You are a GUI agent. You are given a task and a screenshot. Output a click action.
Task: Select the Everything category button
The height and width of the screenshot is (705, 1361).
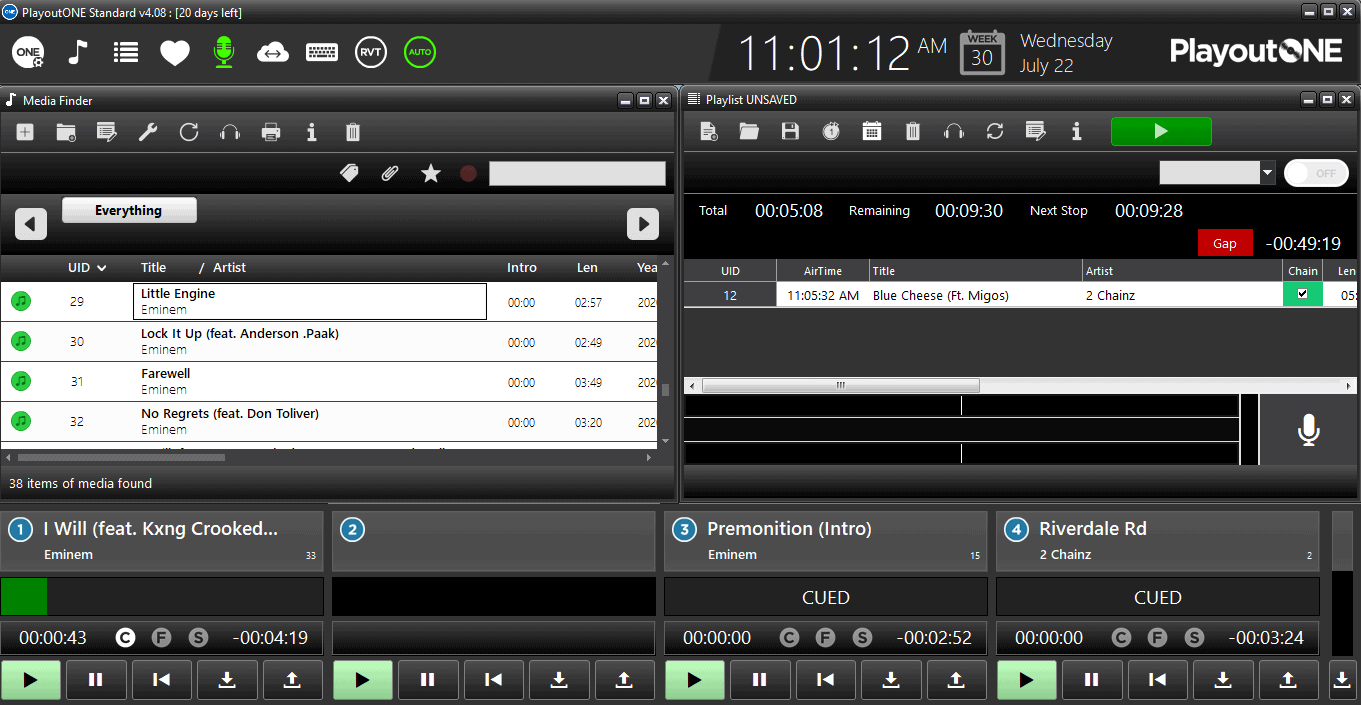[x=129, y=210]
